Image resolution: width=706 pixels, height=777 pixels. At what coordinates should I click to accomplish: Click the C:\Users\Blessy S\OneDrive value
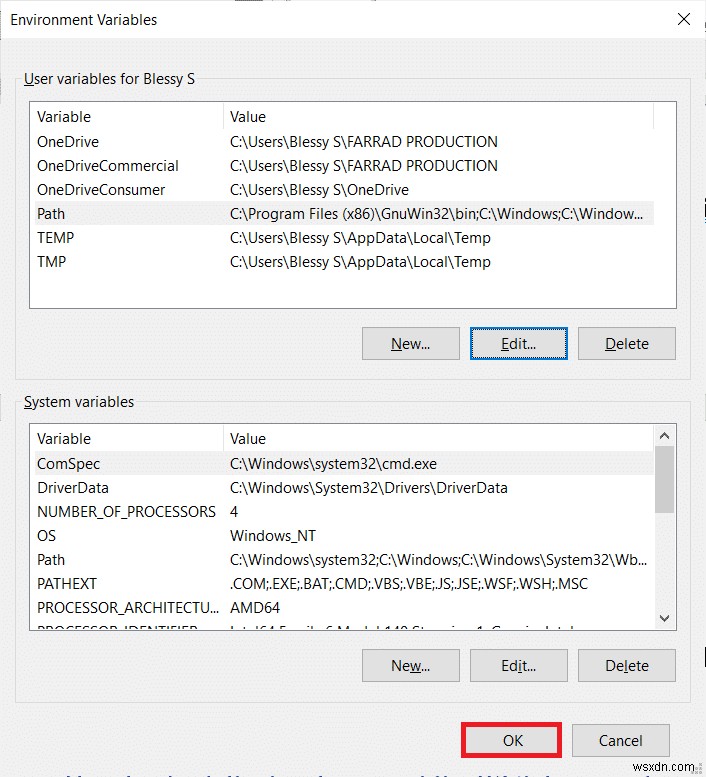pyautogui.click(x=320, y=190)
